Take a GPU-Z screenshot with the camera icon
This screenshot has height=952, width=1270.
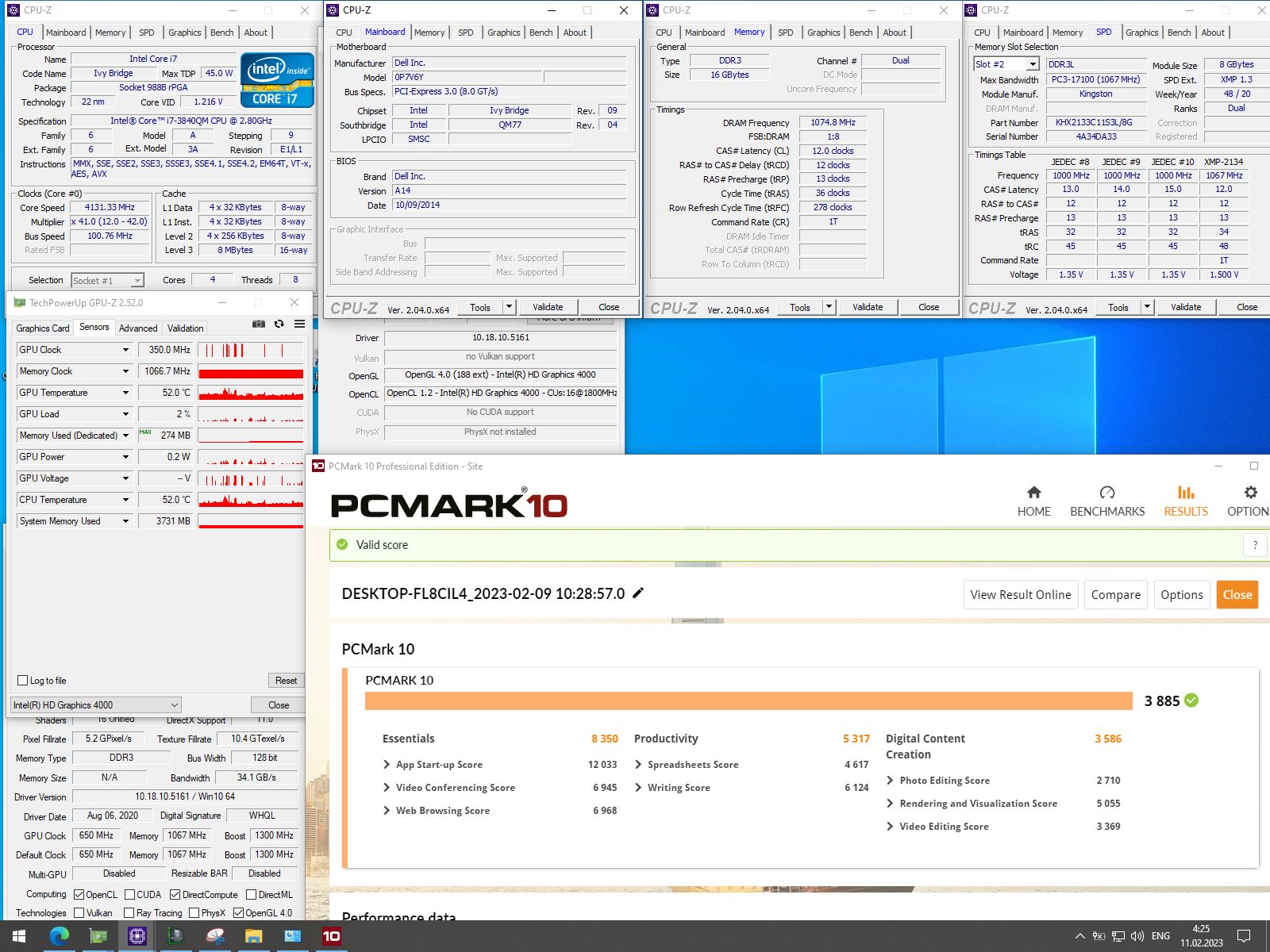pos(259,324)
